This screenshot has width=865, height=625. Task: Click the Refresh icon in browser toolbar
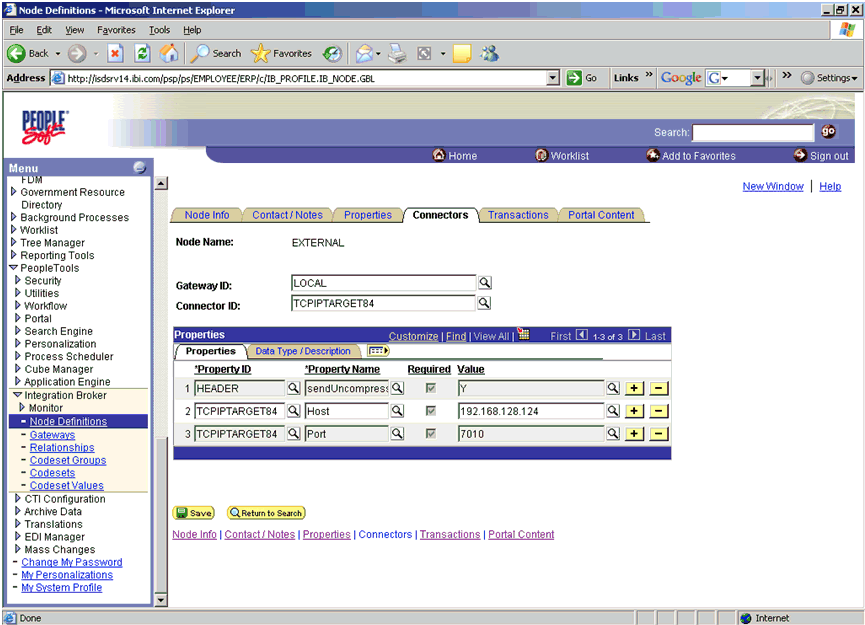point(142,53)
